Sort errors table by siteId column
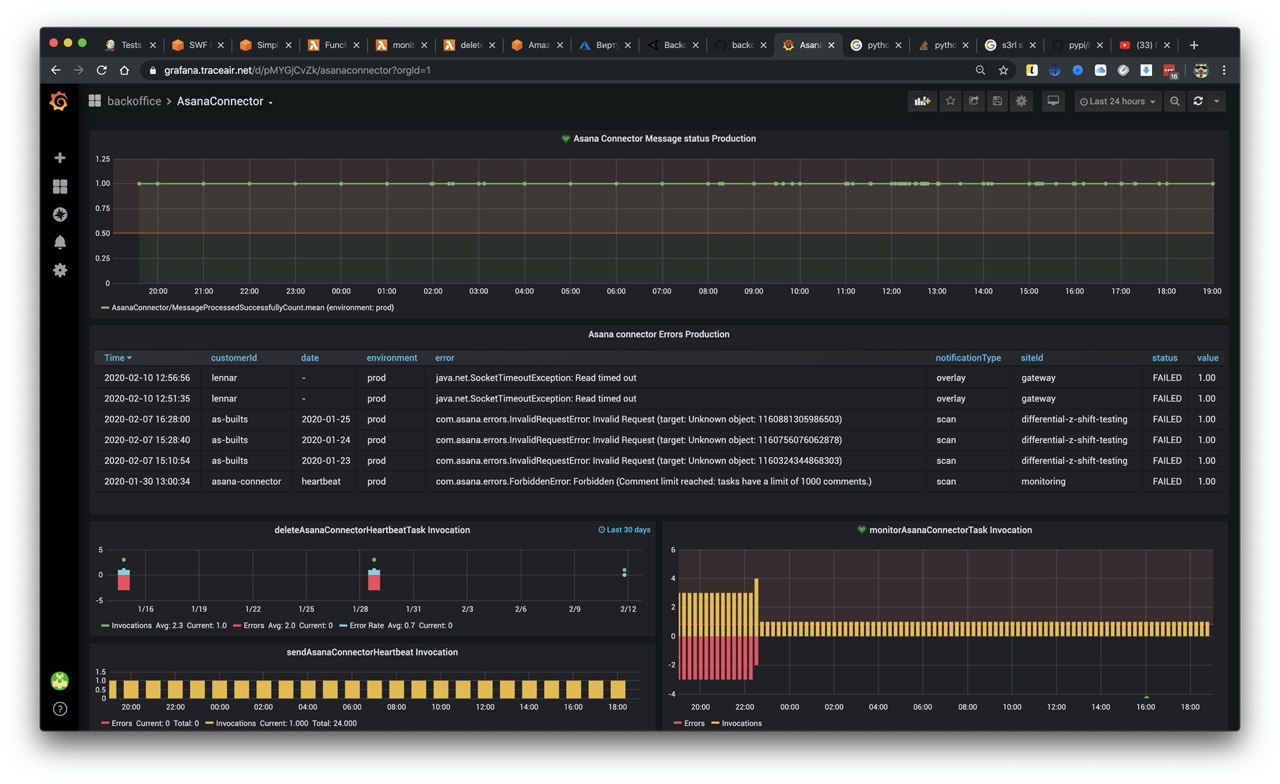Viewport: 1280px width, 784px height. [x=1033, y=358]
